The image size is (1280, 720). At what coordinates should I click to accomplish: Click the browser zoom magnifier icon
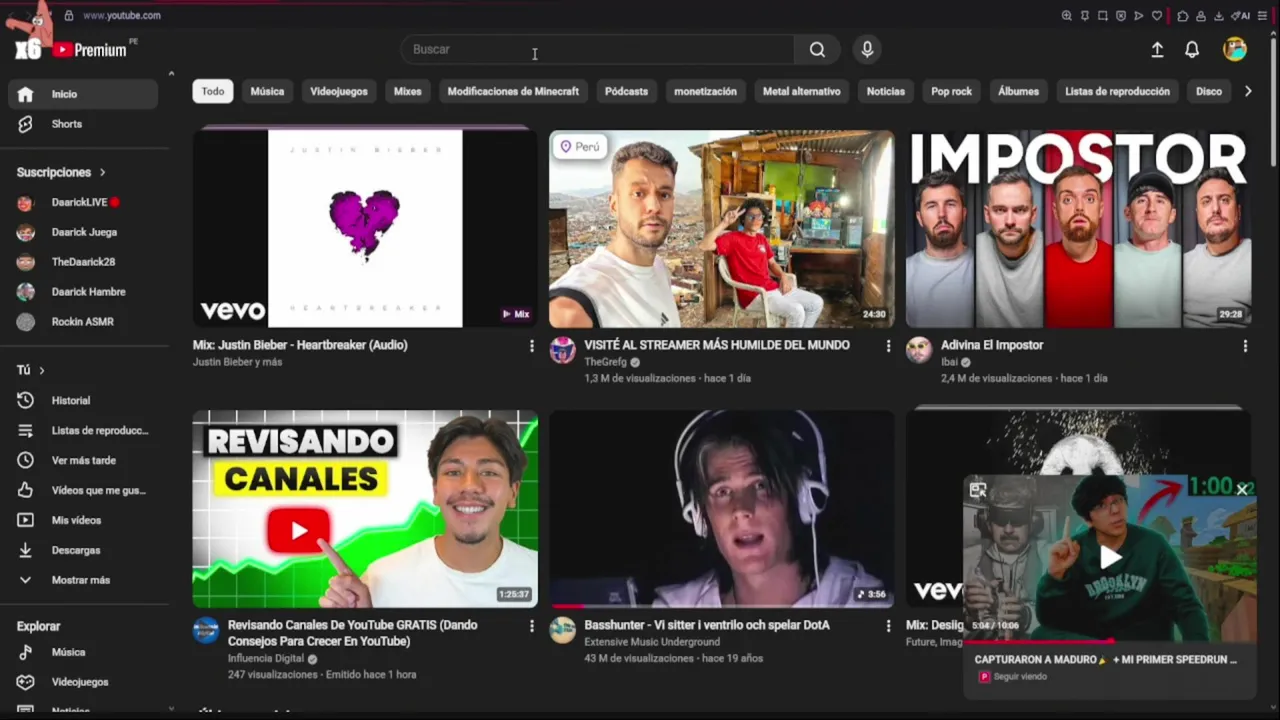click(1067, 16)
